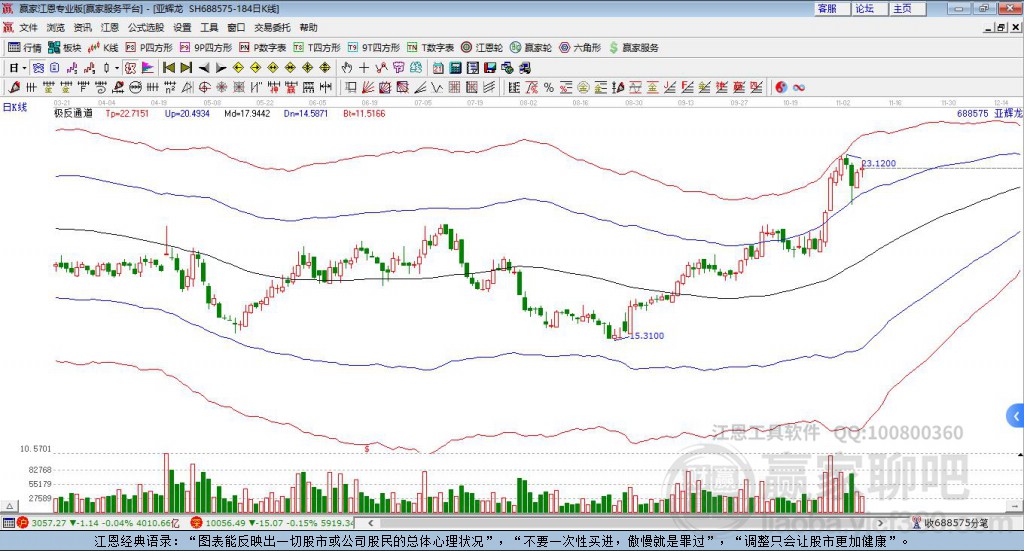The width and height of the screenshot is (1024, 551).
Task: Switch to the K线 chart view
Action: tap(103, 48)
